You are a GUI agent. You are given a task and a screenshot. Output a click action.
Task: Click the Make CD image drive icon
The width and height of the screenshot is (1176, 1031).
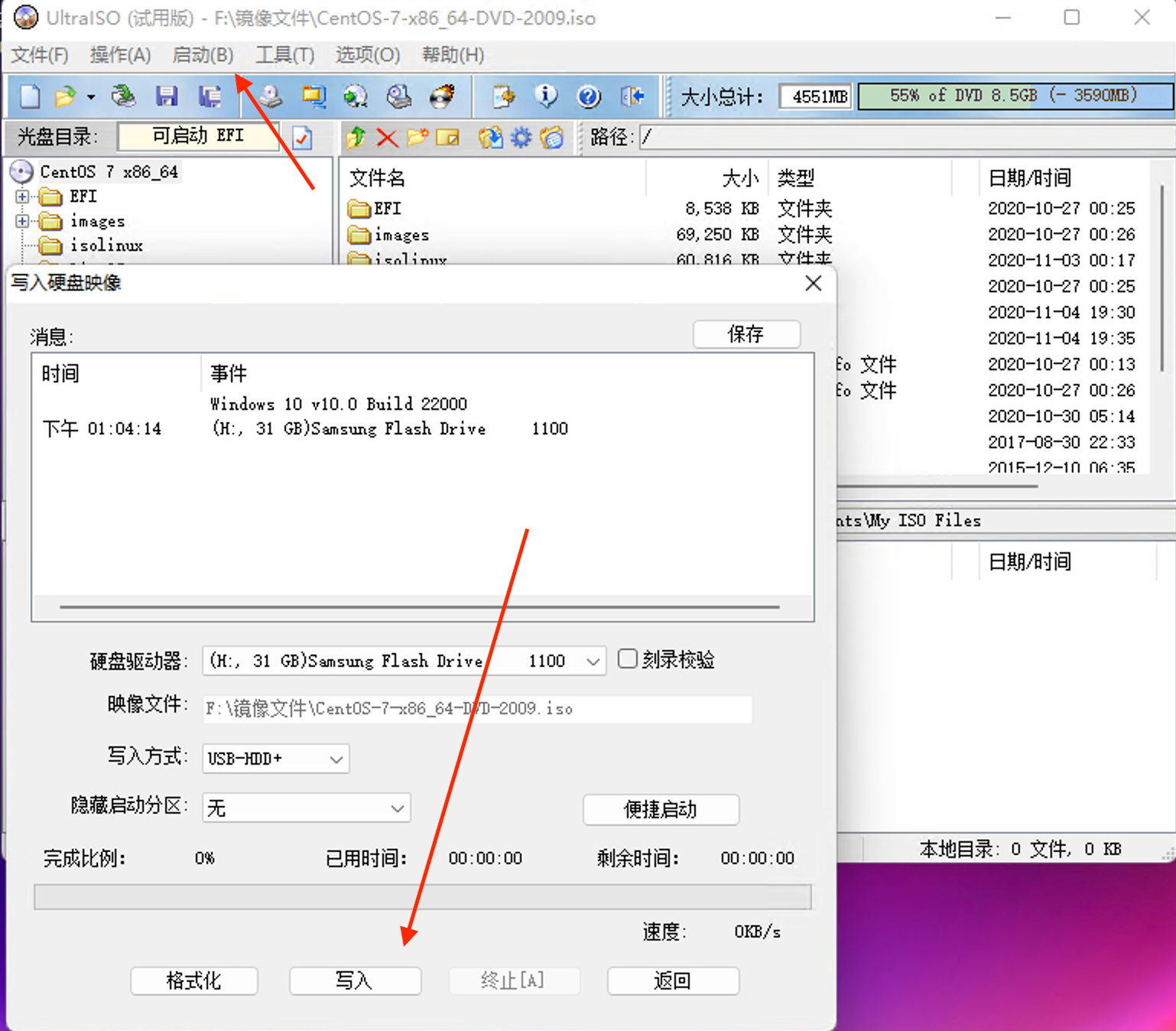click(x=270, y=96)
